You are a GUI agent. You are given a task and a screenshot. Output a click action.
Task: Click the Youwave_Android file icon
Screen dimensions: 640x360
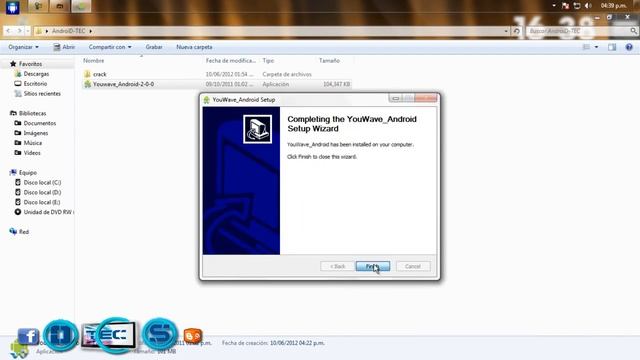[x=87, y=84]
